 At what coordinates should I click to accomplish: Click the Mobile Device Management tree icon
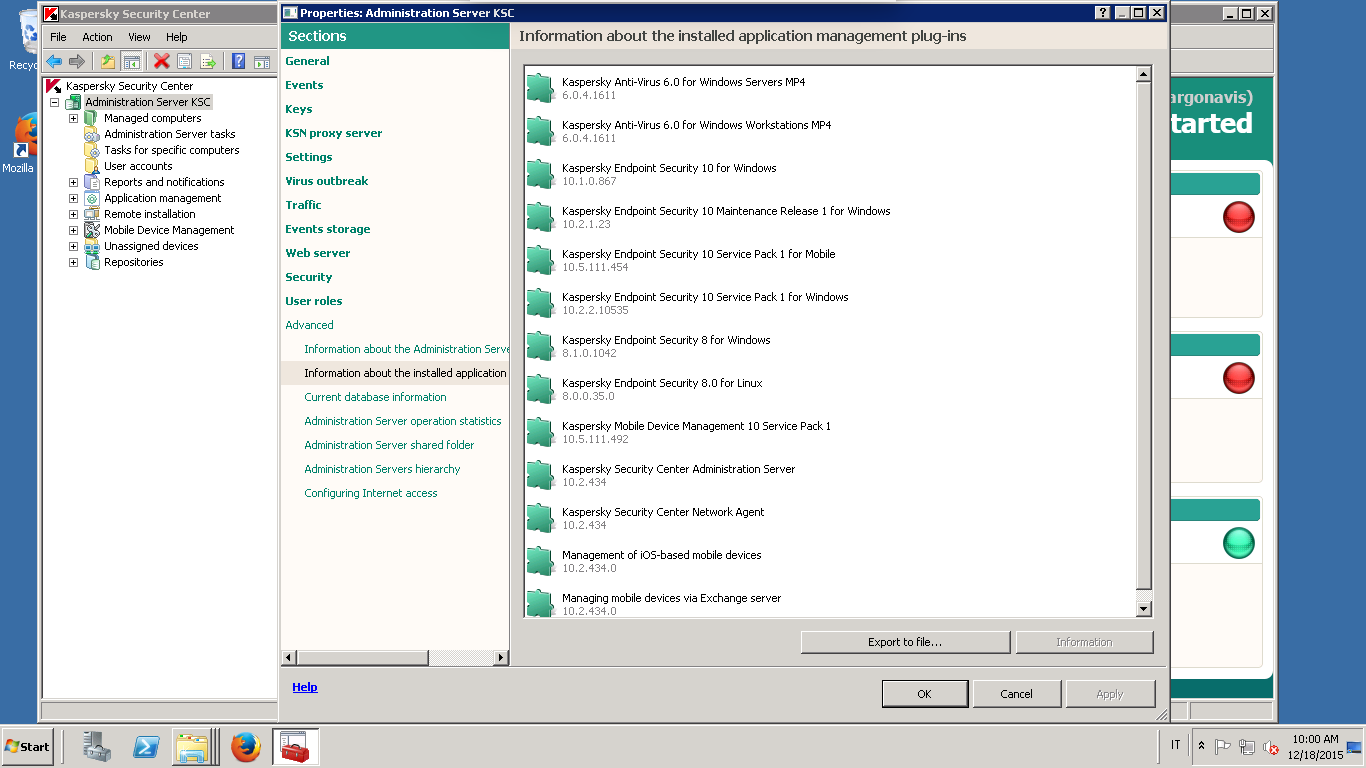point(91,230)
